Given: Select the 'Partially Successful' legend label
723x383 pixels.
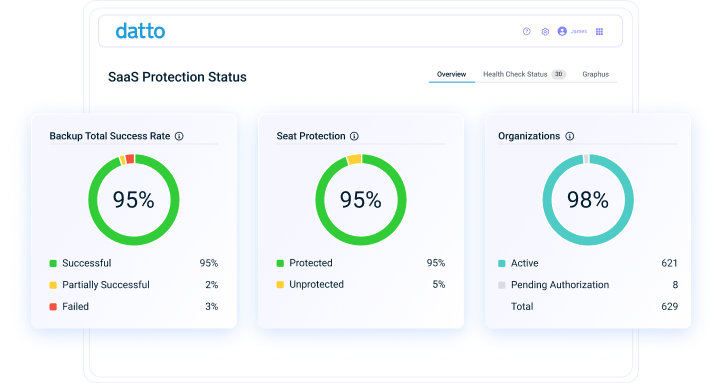Looking at the screenshot, I should tap(106, 285).
